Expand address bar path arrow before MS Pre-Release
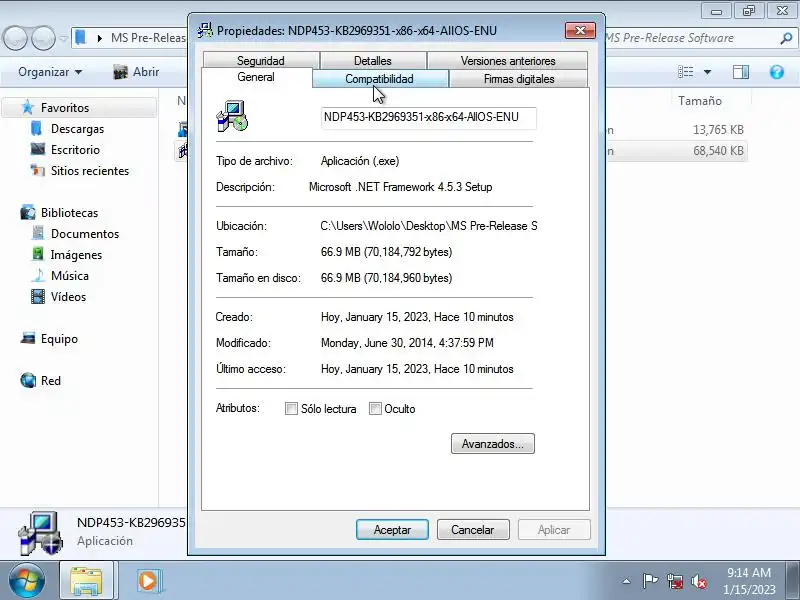 tap(99, 38)
